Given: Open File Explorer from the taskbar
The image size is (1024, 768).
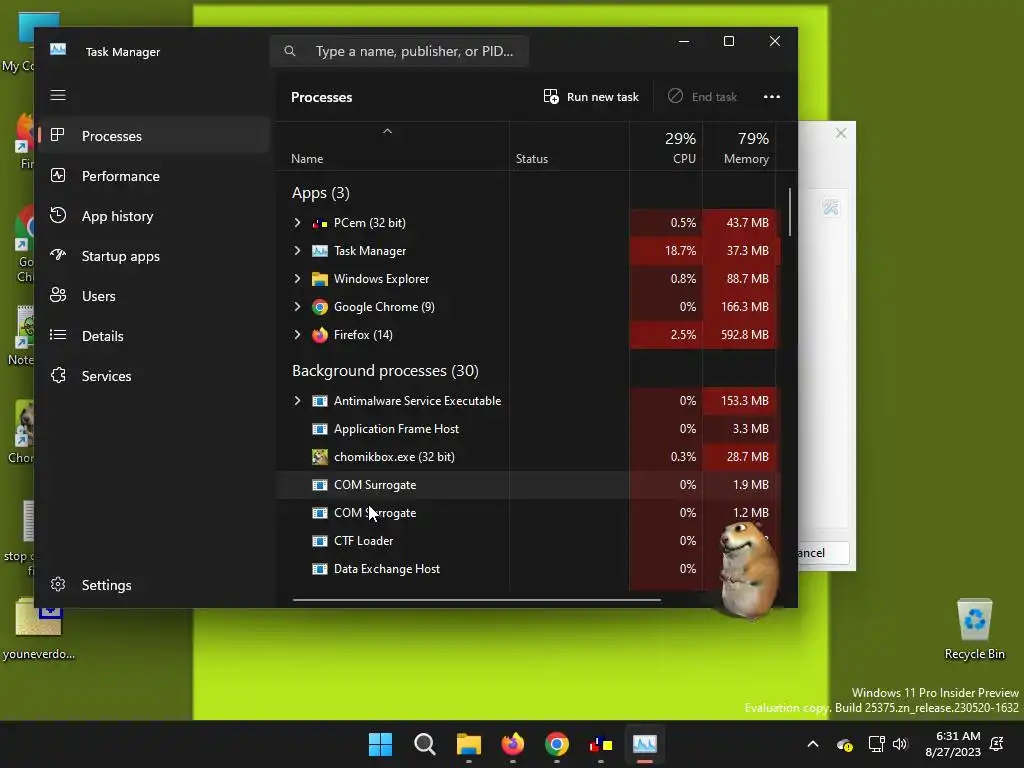Looking at the screenshot, I should [x=468, y=744].
